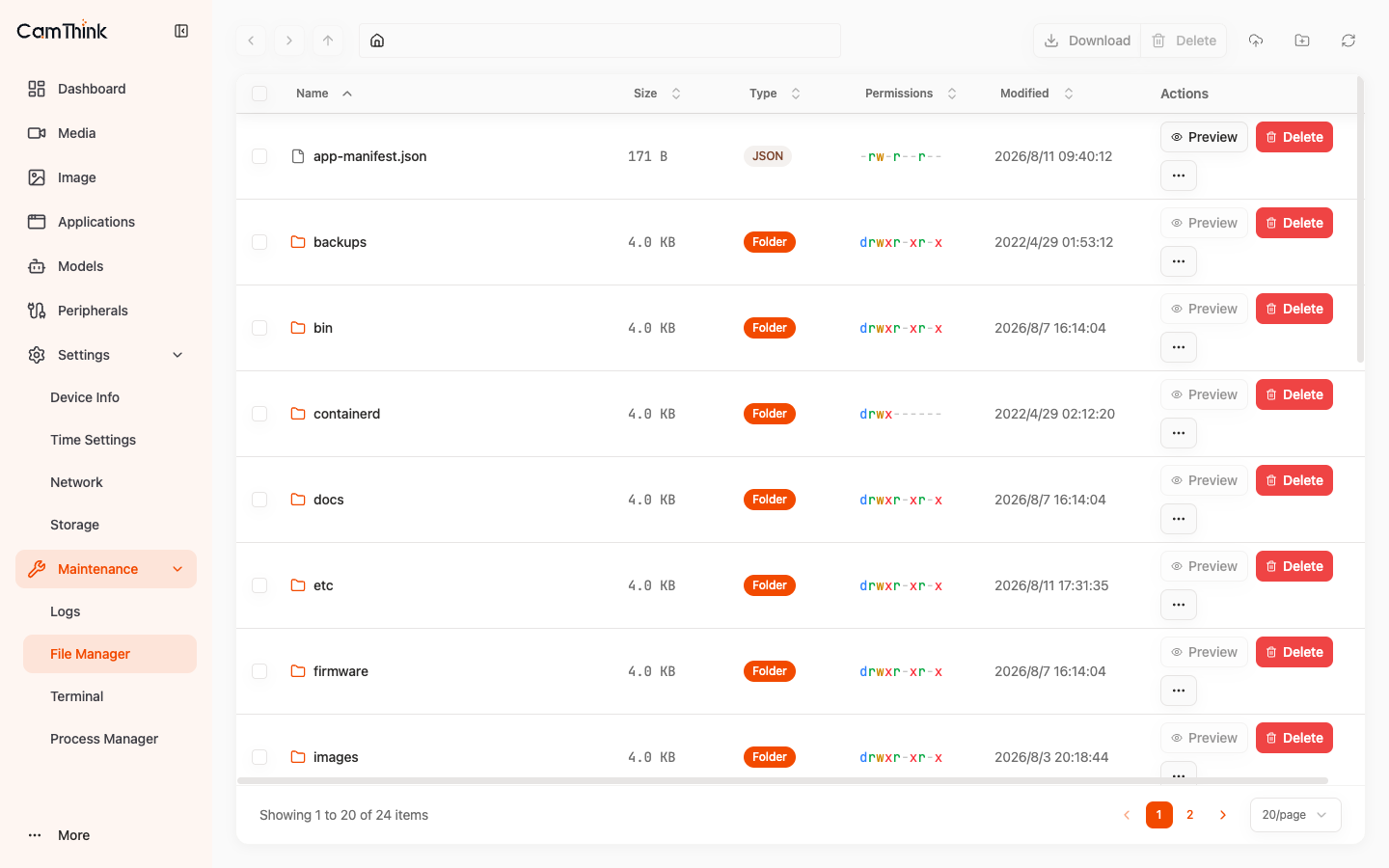The image size is (1389, 868).
Task: Expand the More menu at sidebar bottom
Action: coord(106,835)
